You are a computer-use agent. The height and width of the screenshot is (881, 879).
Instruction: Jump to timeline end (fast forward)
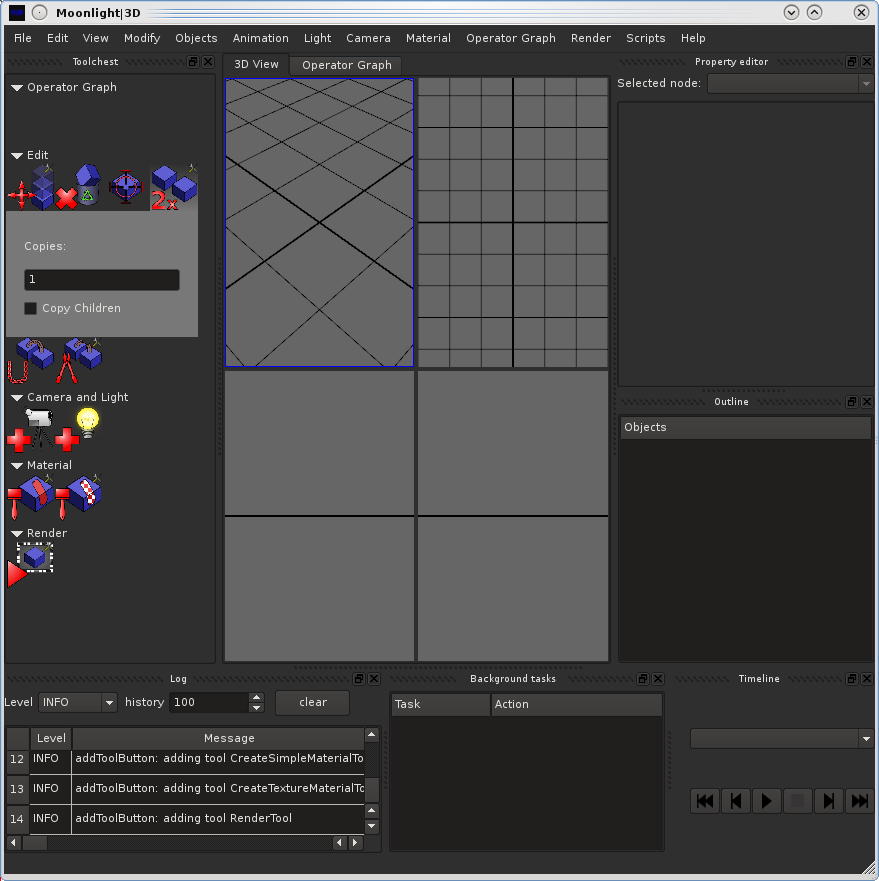[x=859, y=801]
